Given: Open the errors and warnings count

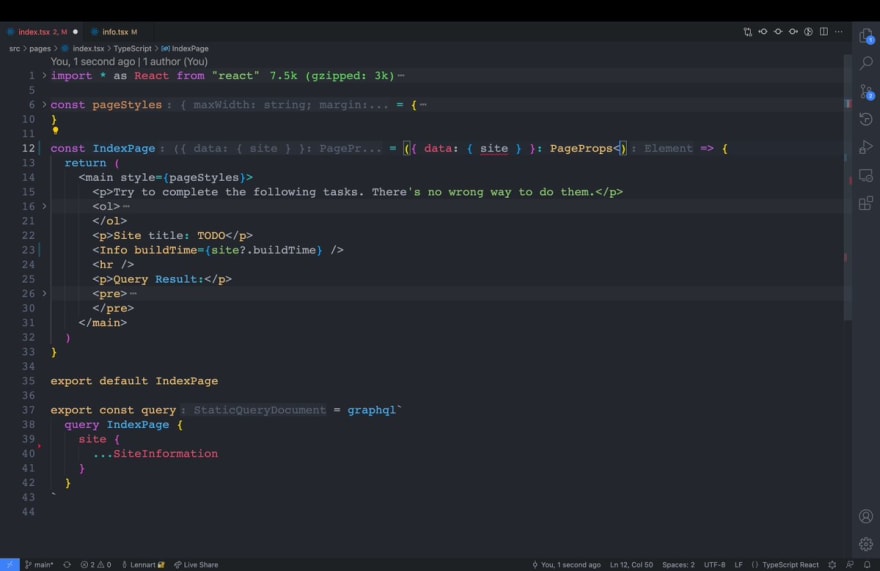Looking at the screenshot, I should (x=95, y=564).
